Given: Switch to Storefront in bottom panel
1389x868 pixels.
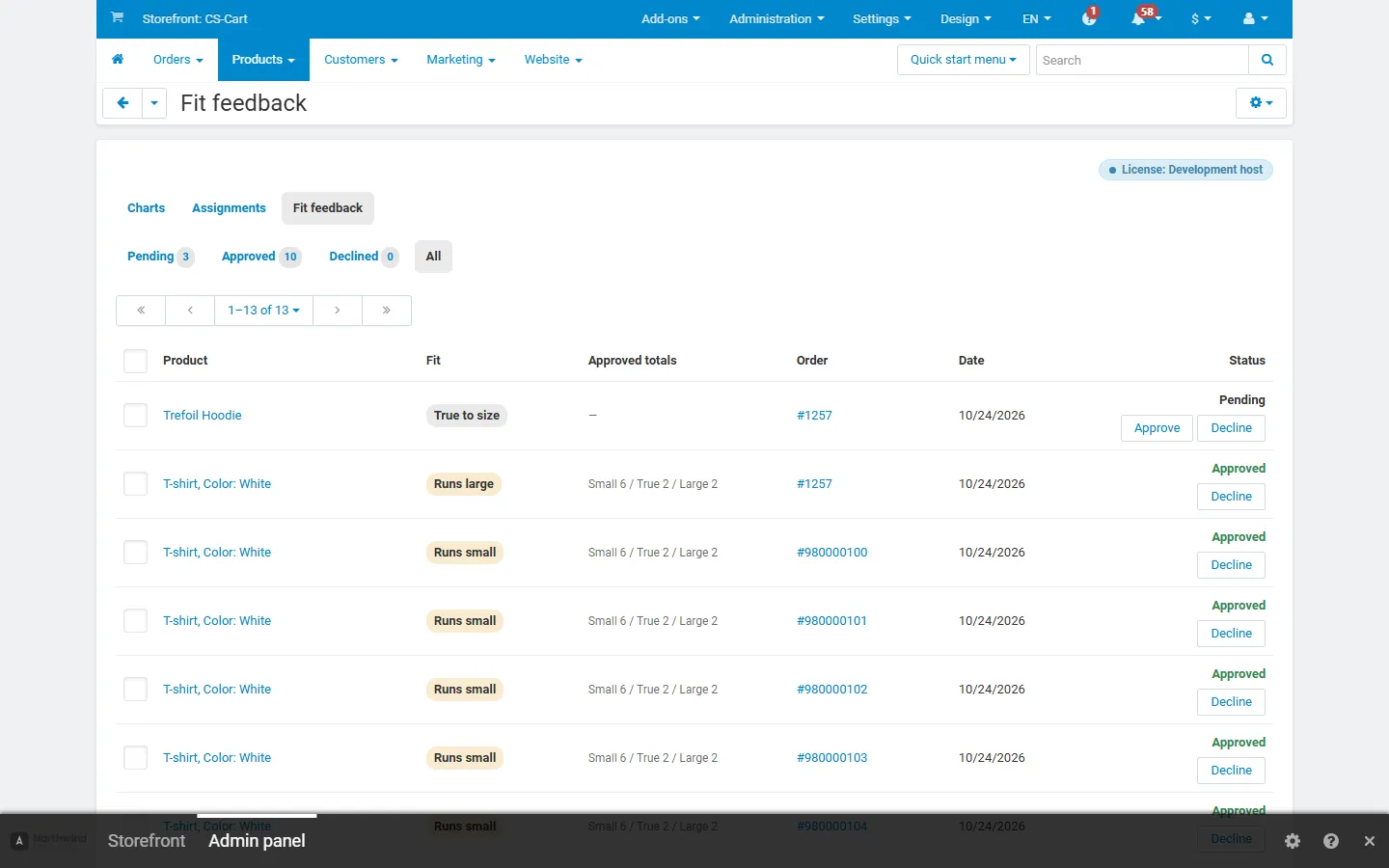Looking at the screenshot, I should pyautogui.click(x=147, y=841).
